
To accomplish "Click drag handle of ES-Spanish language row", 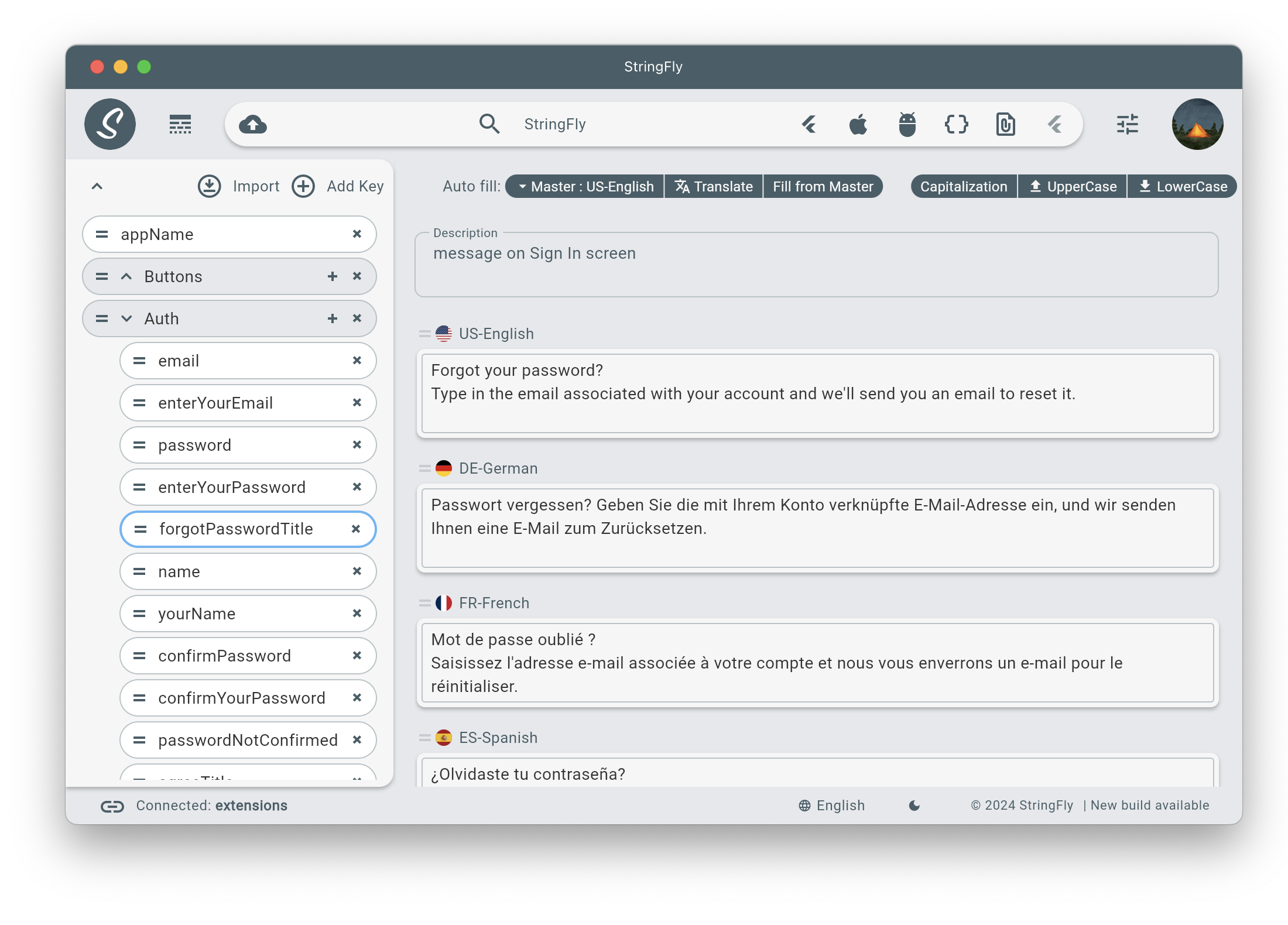I will (425, 738).
